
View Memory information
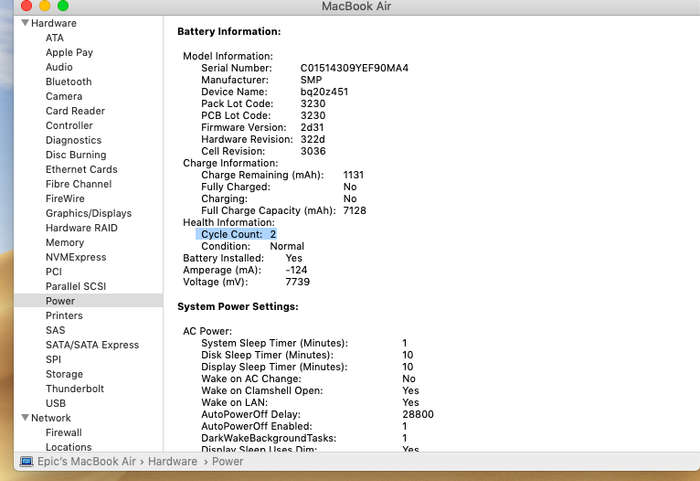[65, 243]
